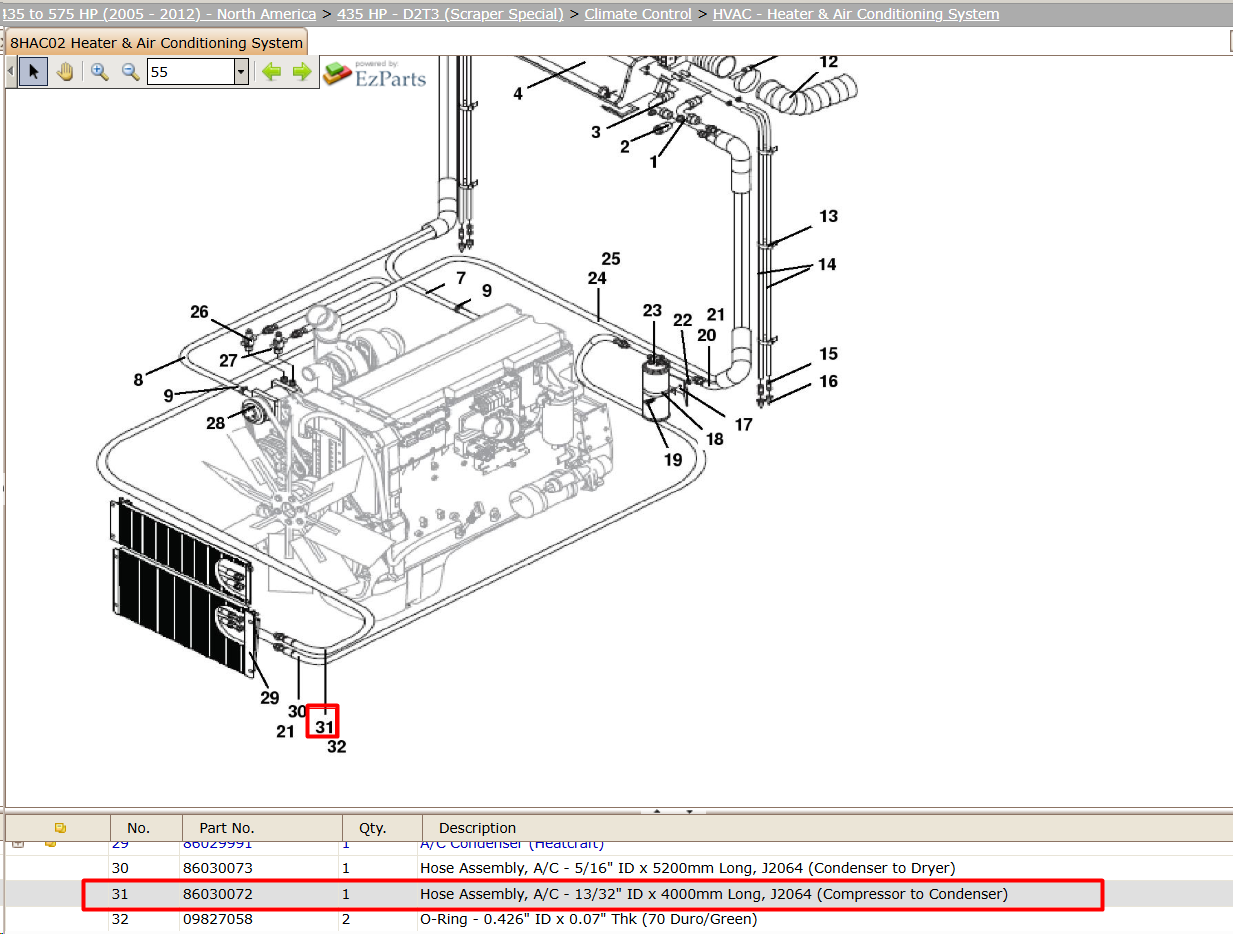Click callout number 7 in the diagram
This screenshot has width=1233, height=934.
pos(461,277)
